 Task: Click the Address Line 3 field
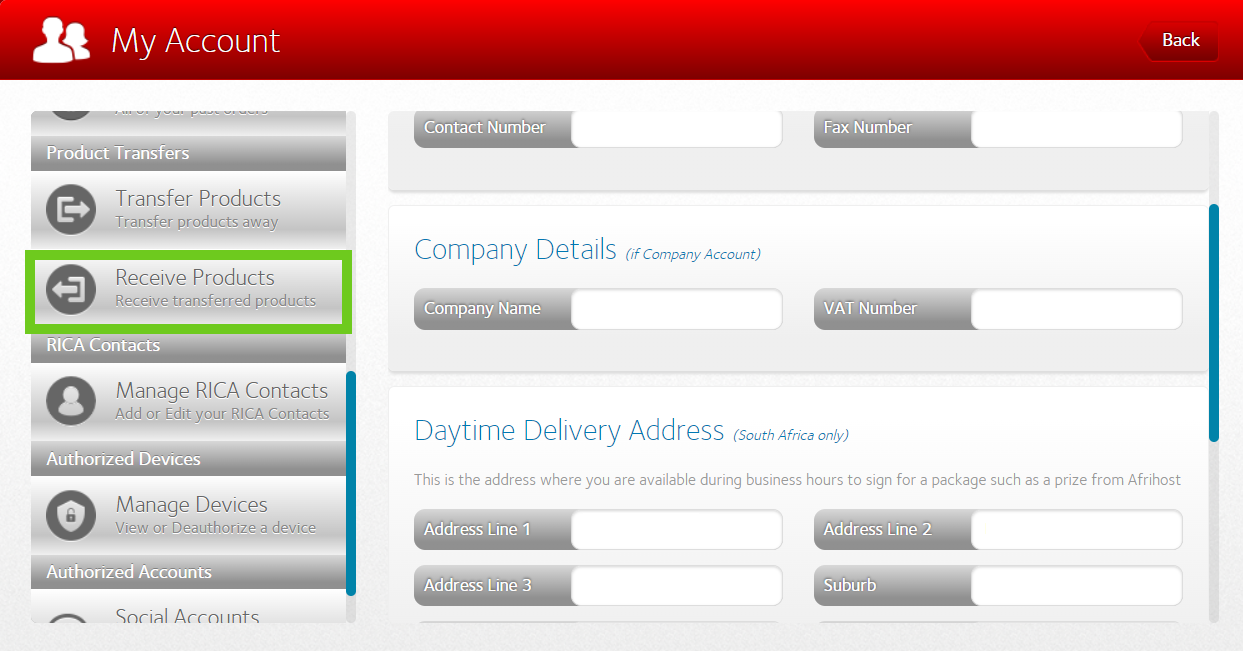[x=676, y=586]
